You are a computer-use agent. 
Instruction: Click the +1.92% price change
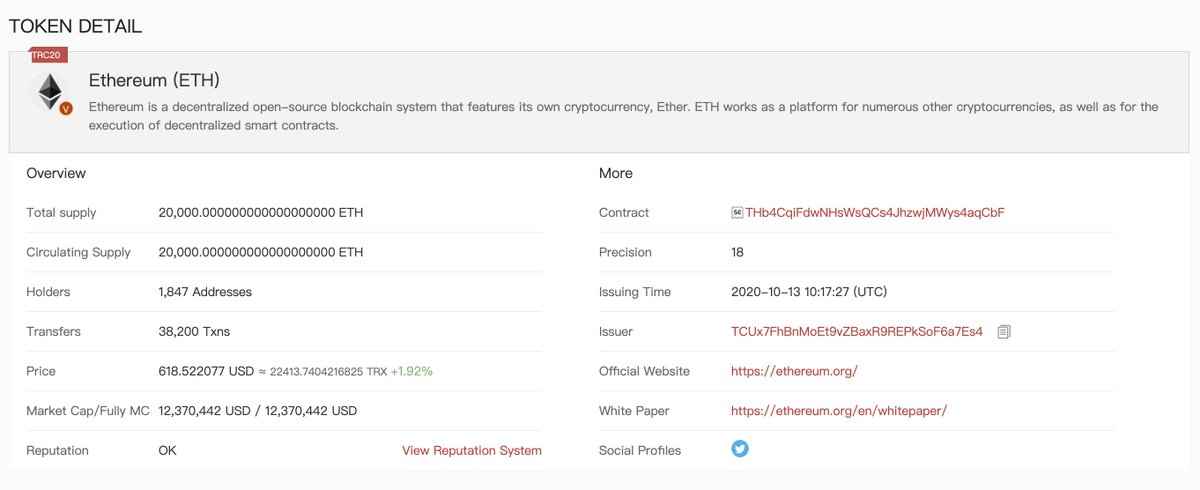coord(412,371)
